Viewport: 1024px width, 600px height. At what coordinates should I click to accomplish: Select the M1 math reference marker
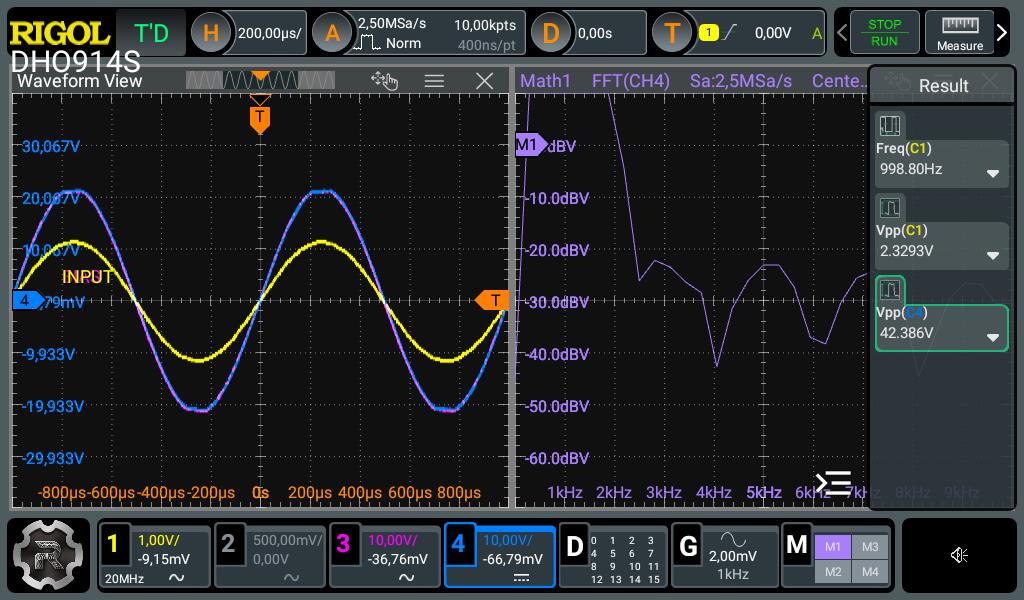coord(530,145)
